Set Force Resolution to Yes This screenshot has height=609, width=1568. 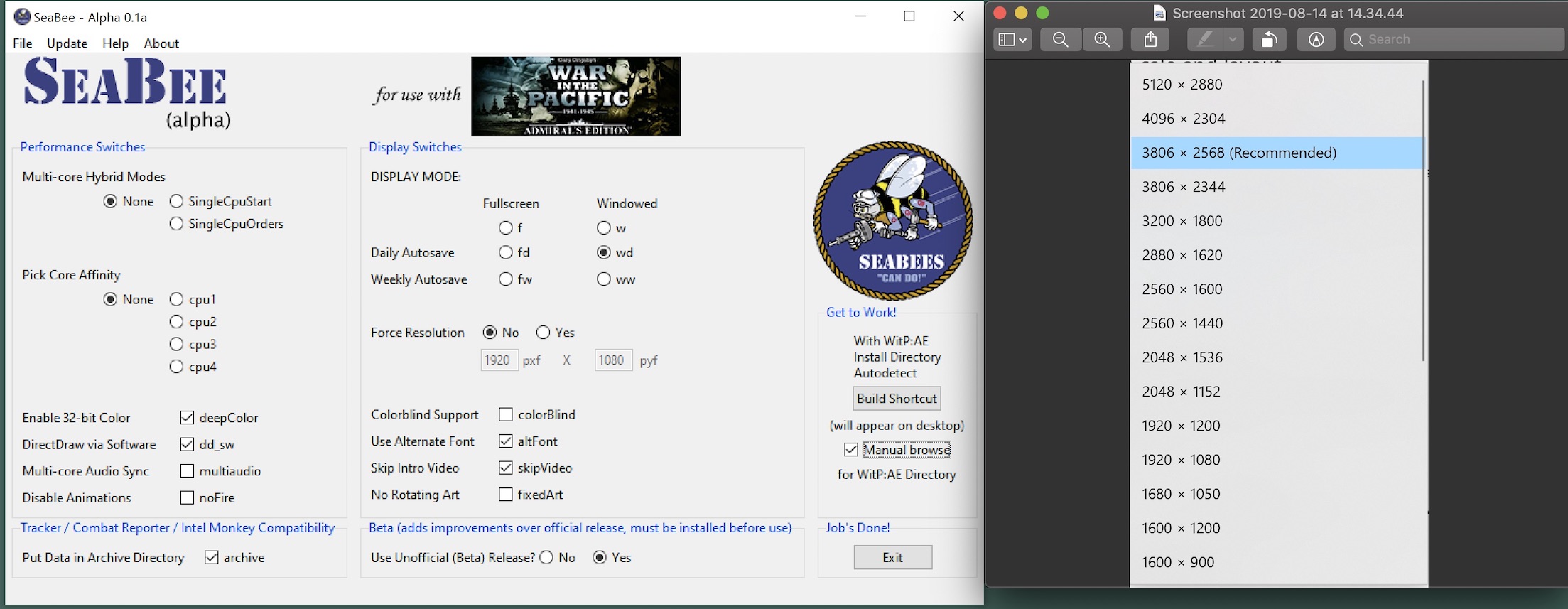(555, 333)
